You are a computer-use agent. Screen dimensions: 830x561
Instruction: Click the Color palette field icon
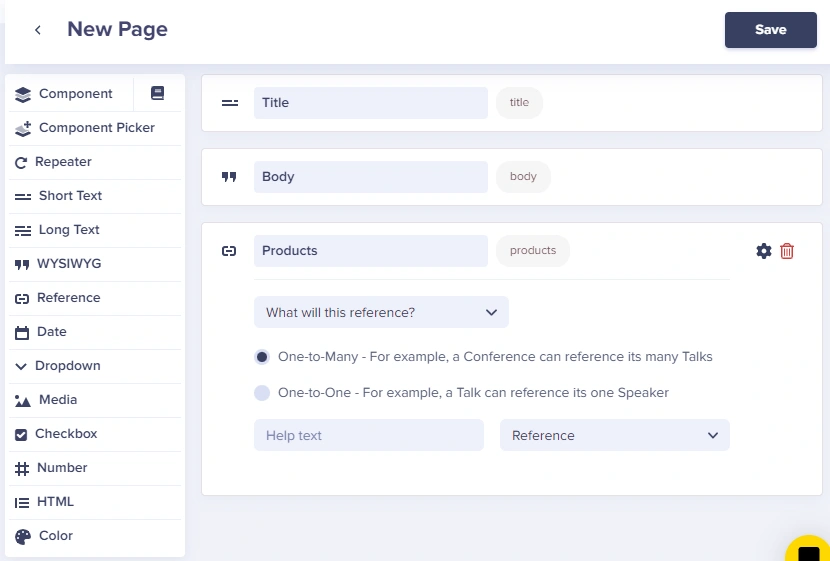pyautogui.click(x=23, y=537)
